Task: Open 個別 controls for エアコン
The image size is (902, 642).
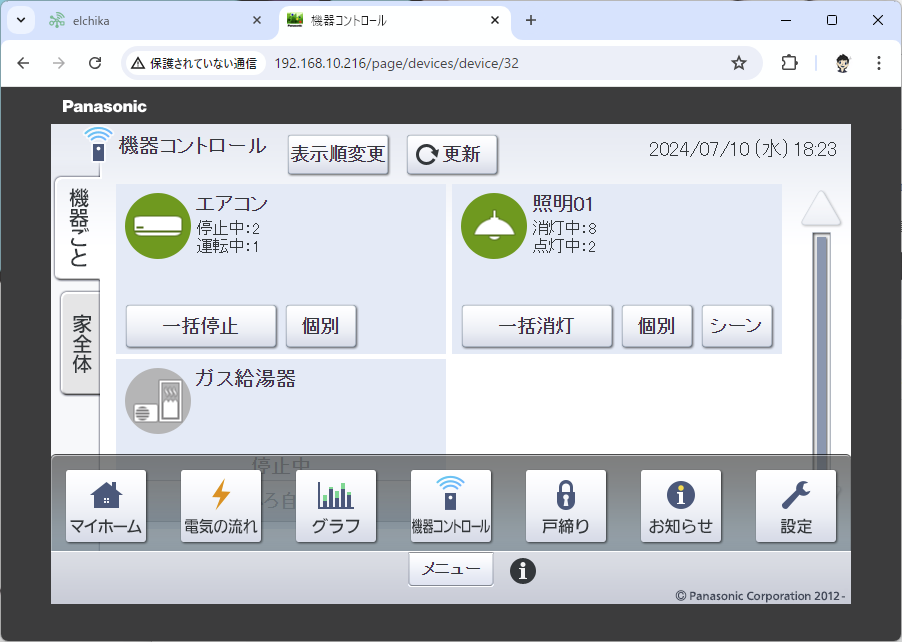Action: point(321,326)
